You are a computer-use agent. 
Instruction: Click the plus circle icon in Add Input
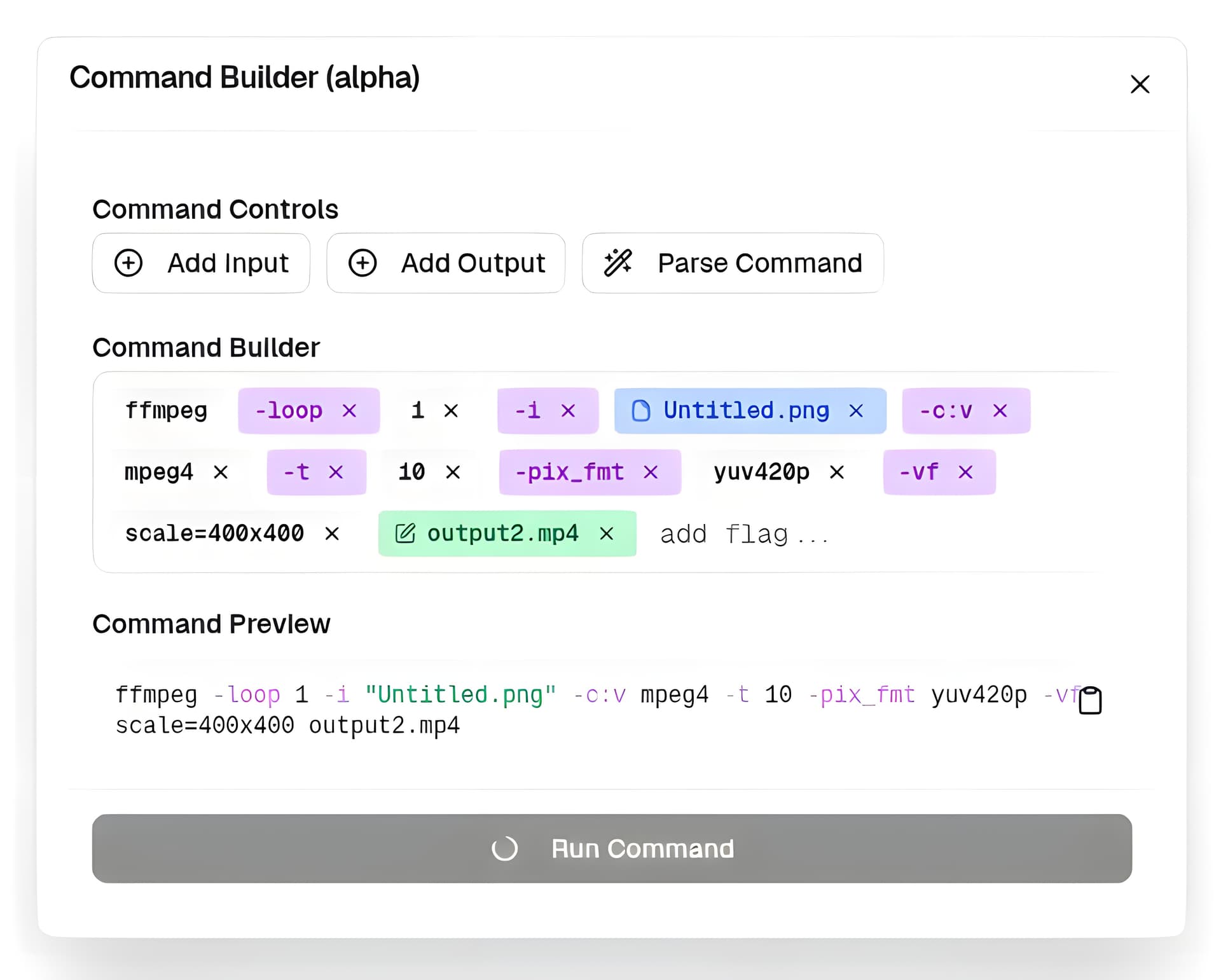(128, 263)
